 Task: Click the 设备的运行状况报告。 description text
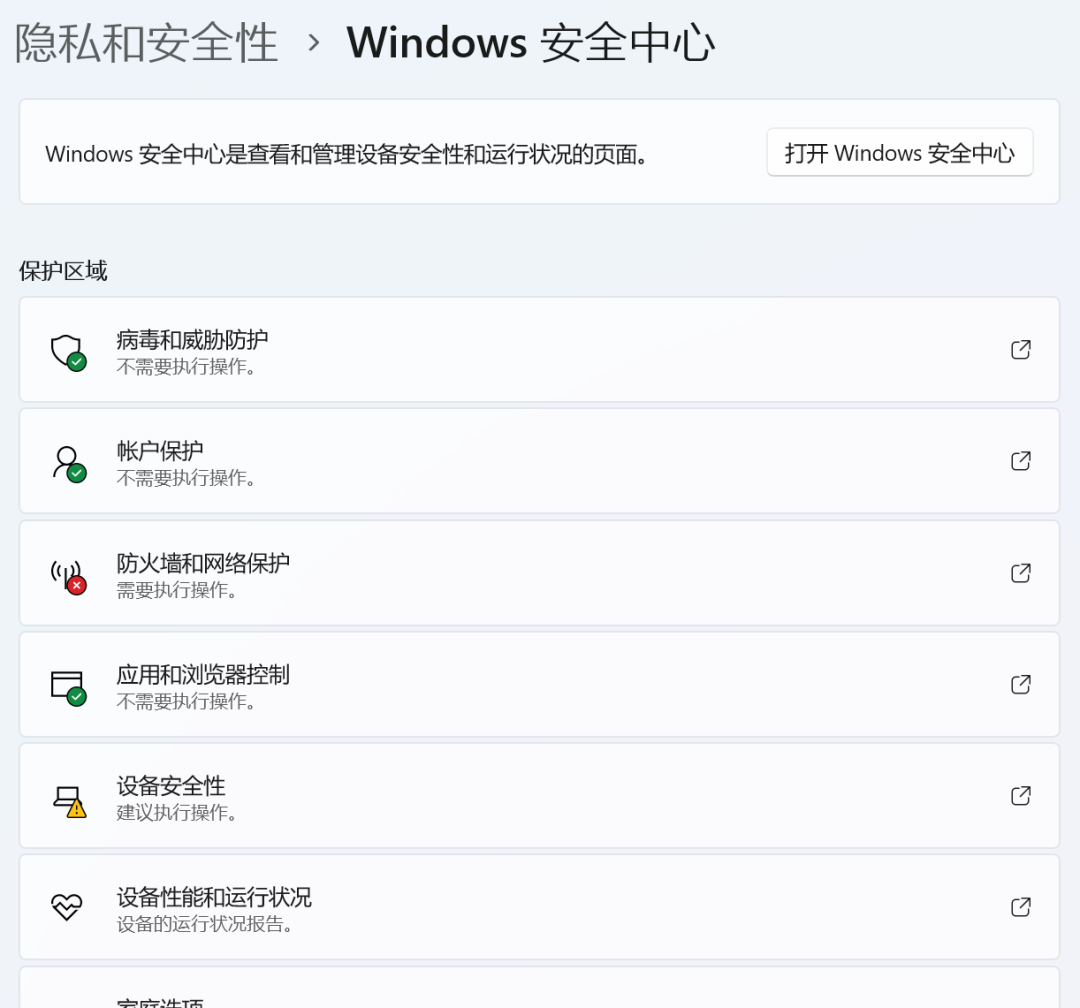[x=205, y=925]
